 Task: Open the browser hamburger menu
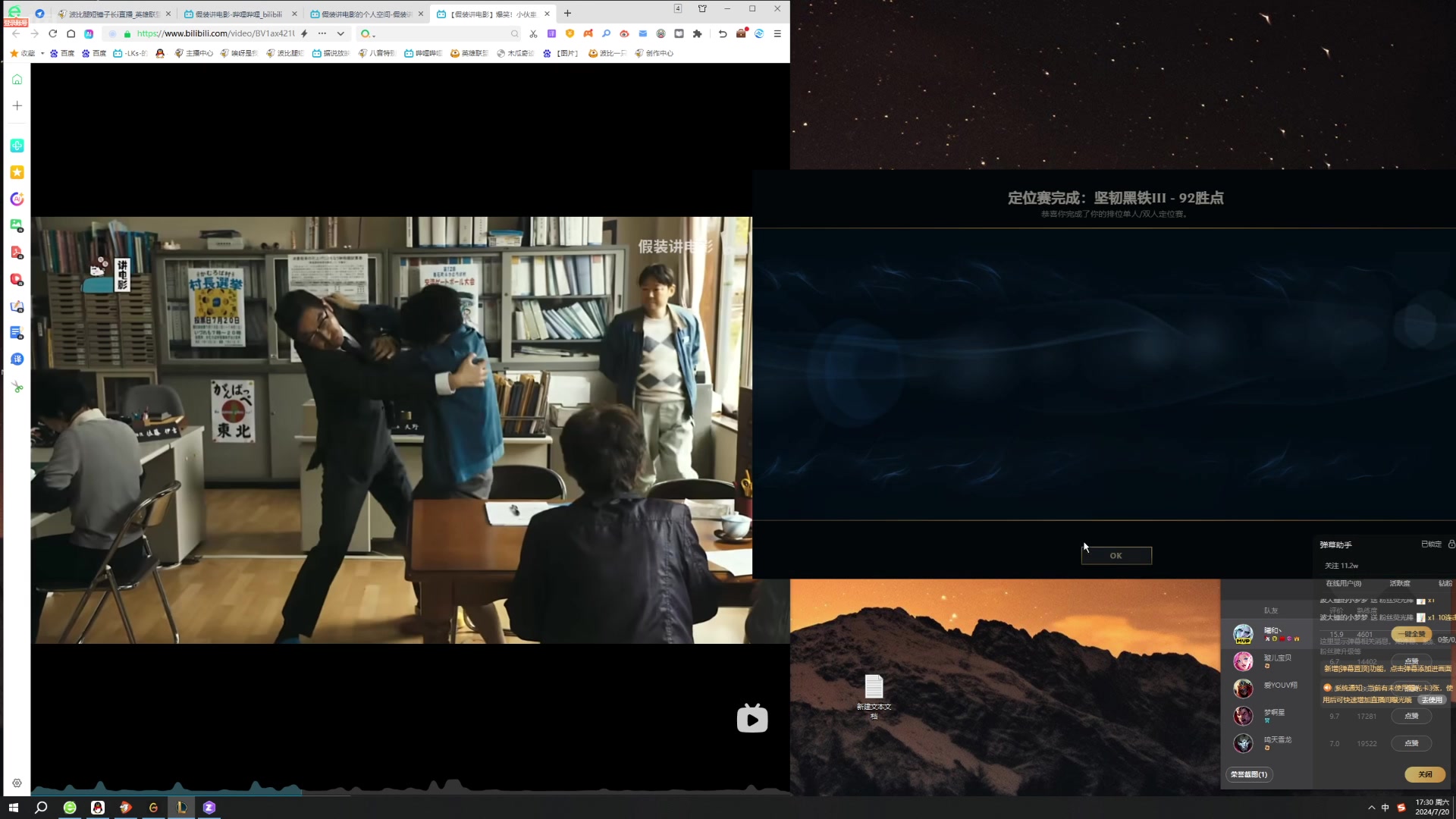tap(777, 33)
